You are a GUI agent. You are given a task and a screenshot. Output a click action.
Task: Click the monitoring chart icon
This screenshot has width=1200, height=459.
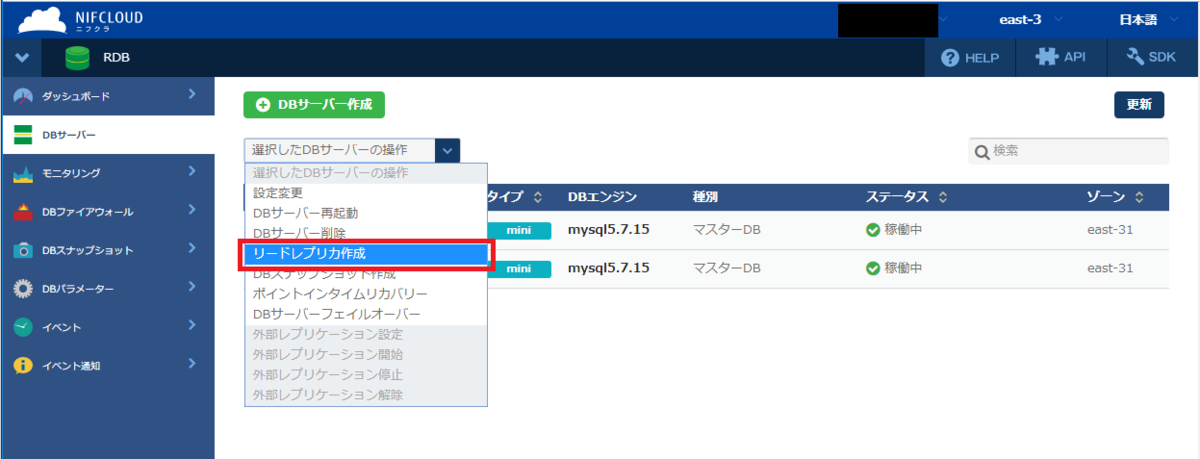pos(24,174)
